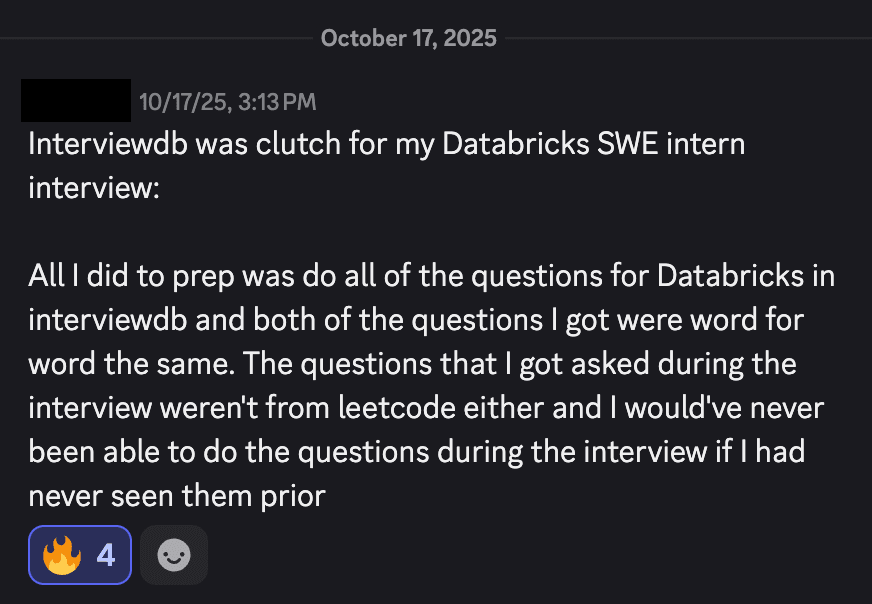This screenshot has height=604, width=872.
Task: Open the add reaction emoji picker
Action: click(x=174, y=555)
